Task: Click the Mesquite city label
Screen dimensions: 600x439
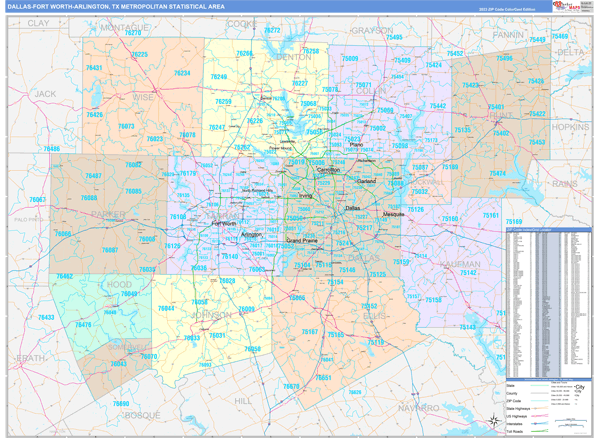Action: (393, 214)
